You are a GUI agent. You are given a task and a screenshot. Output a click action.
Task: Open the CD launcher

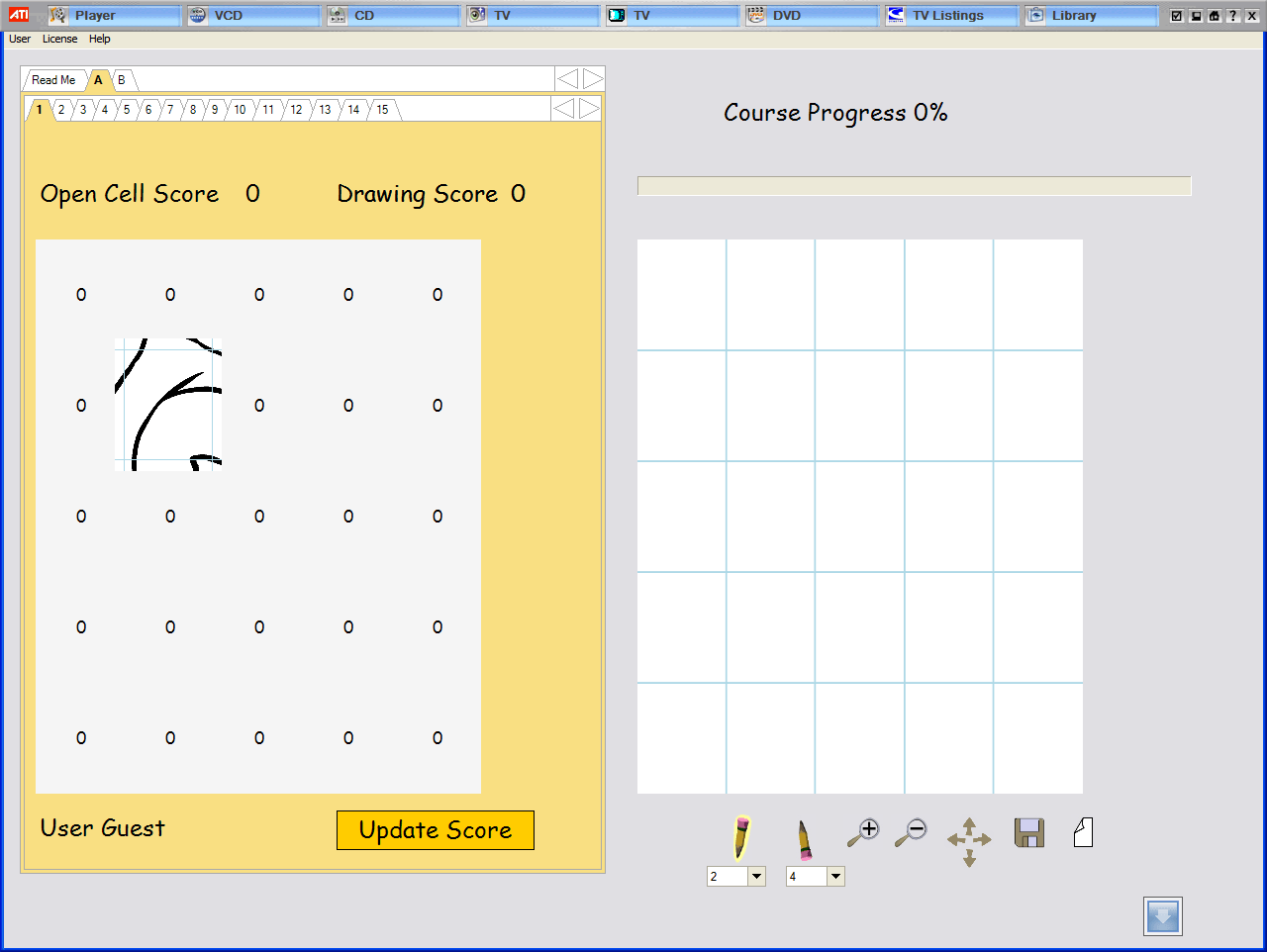393,15
